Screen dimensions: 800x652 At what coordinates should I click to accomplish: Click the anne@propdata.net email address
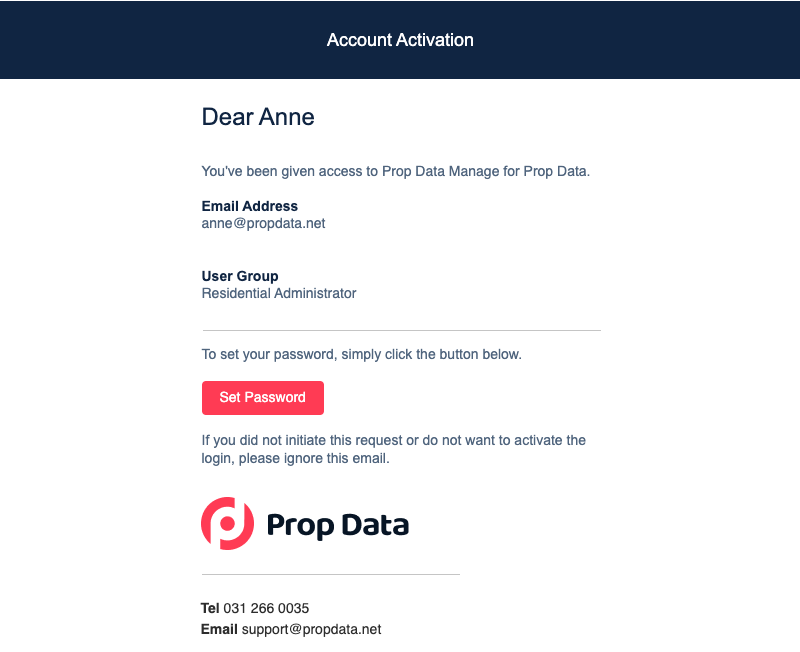(x=263, y=224)
